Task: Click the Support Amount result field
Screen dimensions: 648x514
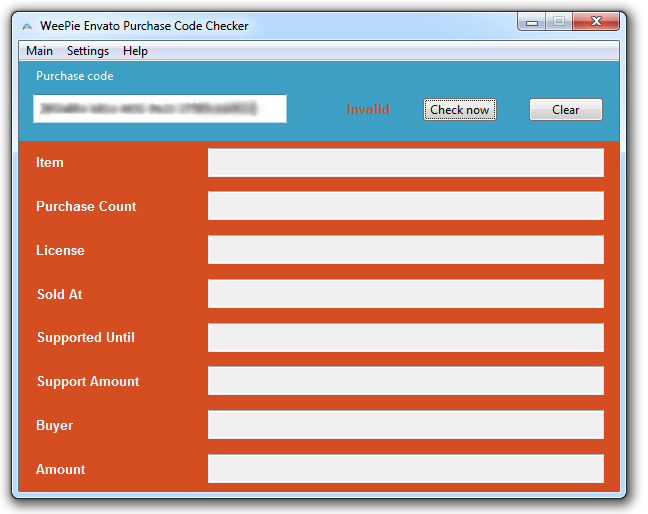Action: click(x=406, y=381)
